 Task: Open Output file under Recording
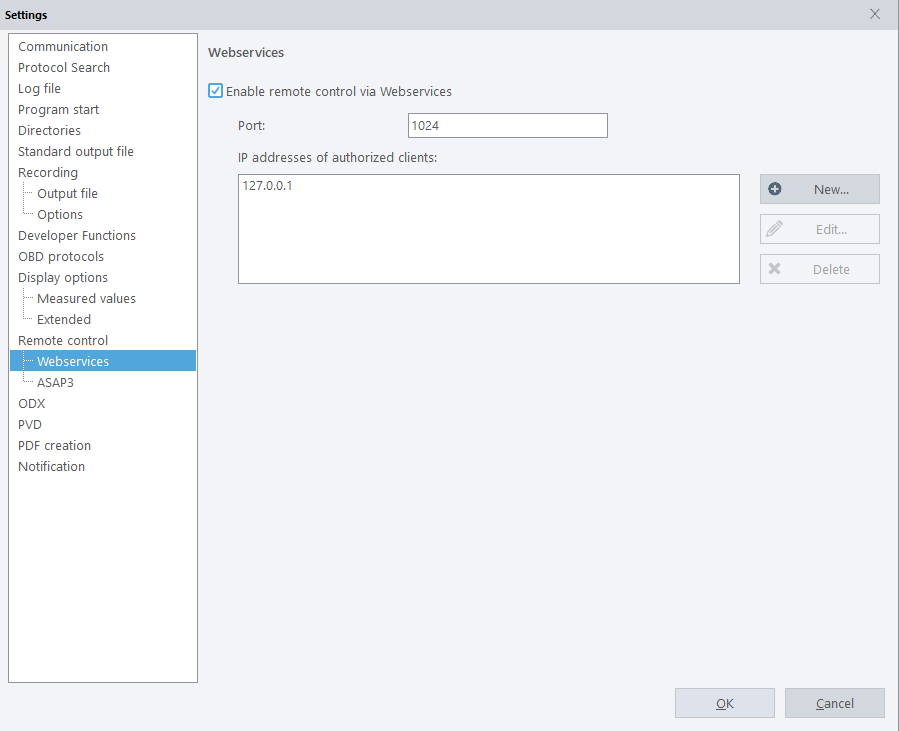click(68, 194)
